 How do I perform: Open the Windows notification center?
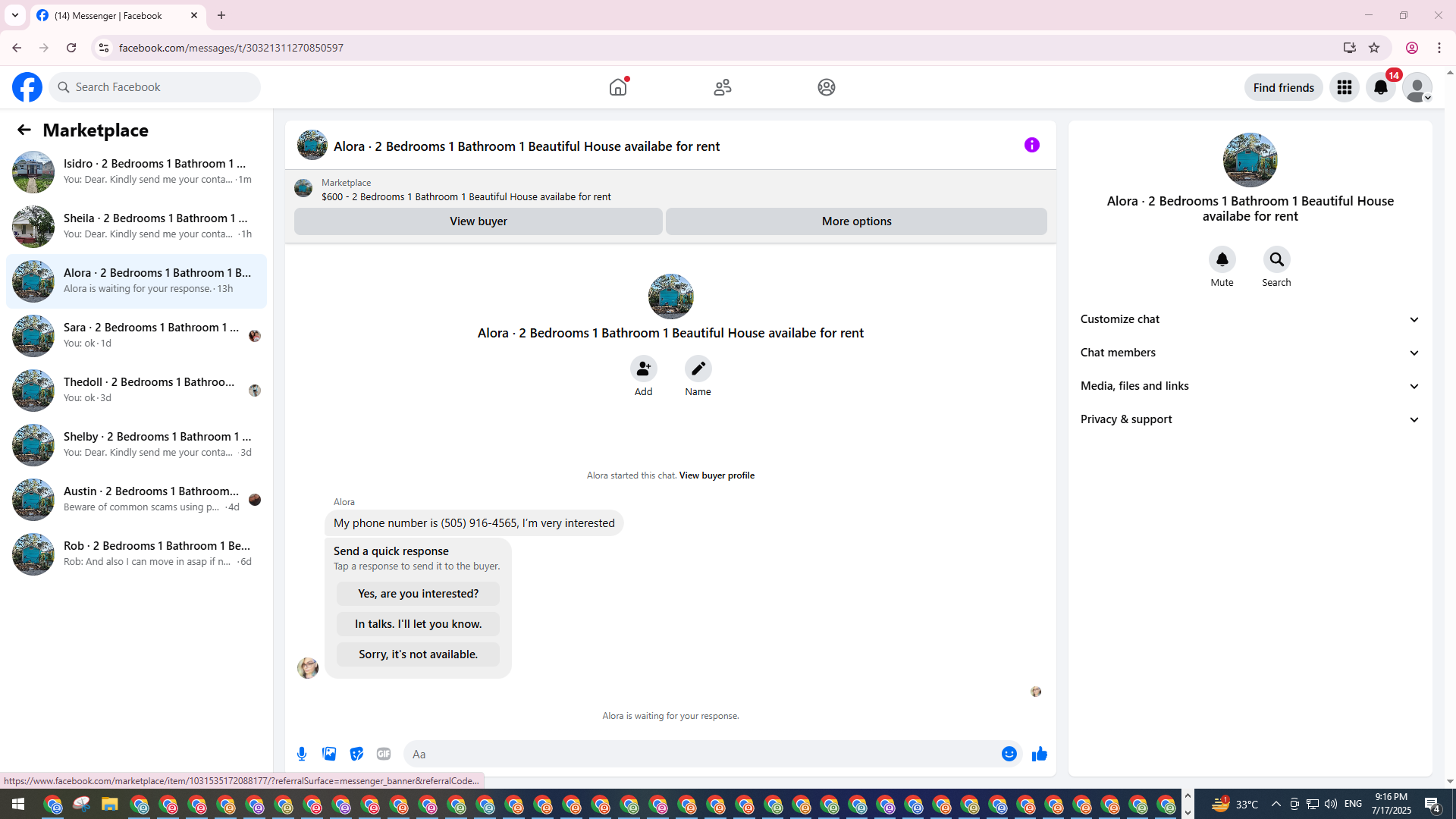click(x=1432, y=804)
